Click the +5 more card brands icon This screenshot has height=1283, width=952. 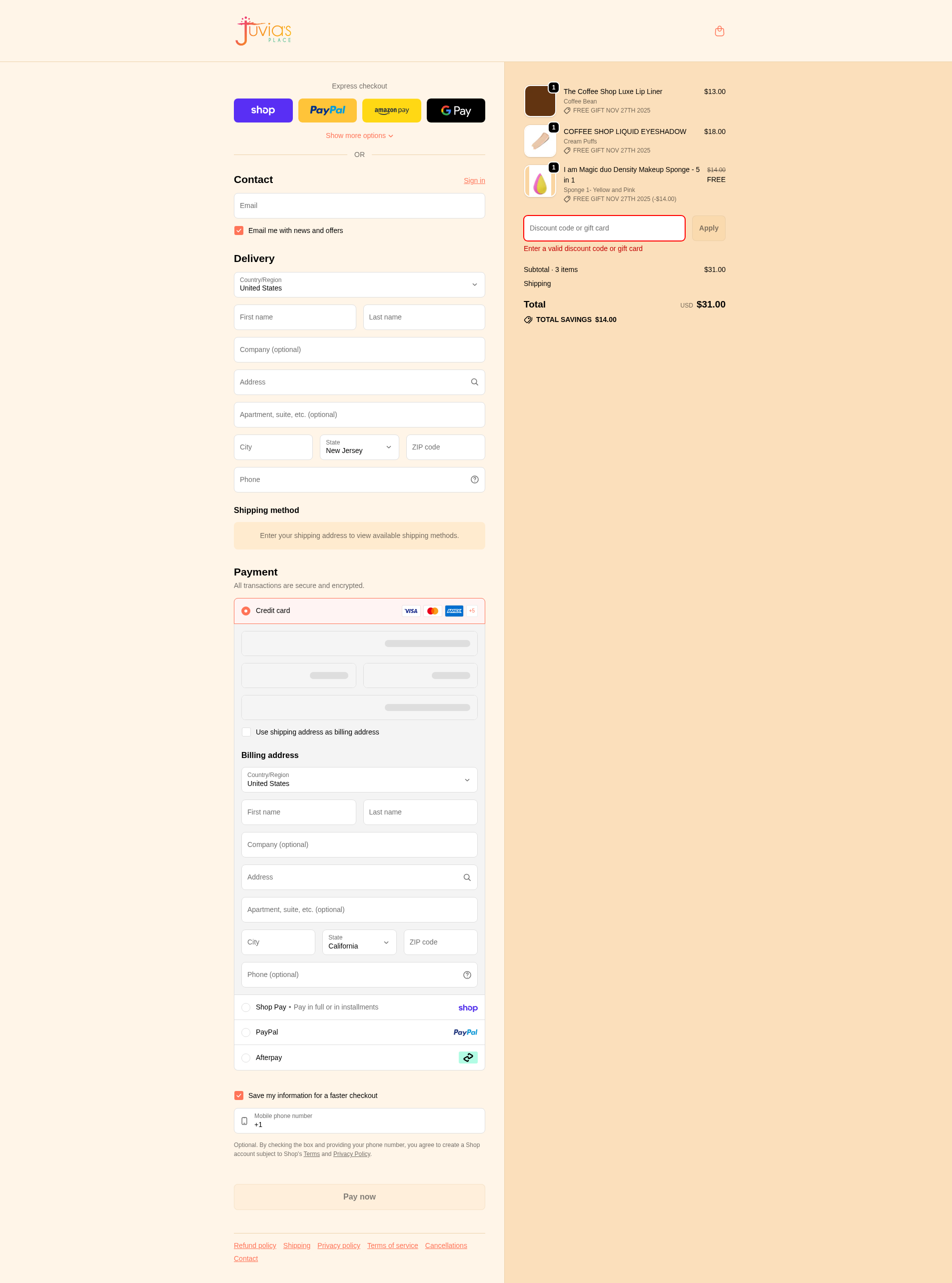pos(471,610)
